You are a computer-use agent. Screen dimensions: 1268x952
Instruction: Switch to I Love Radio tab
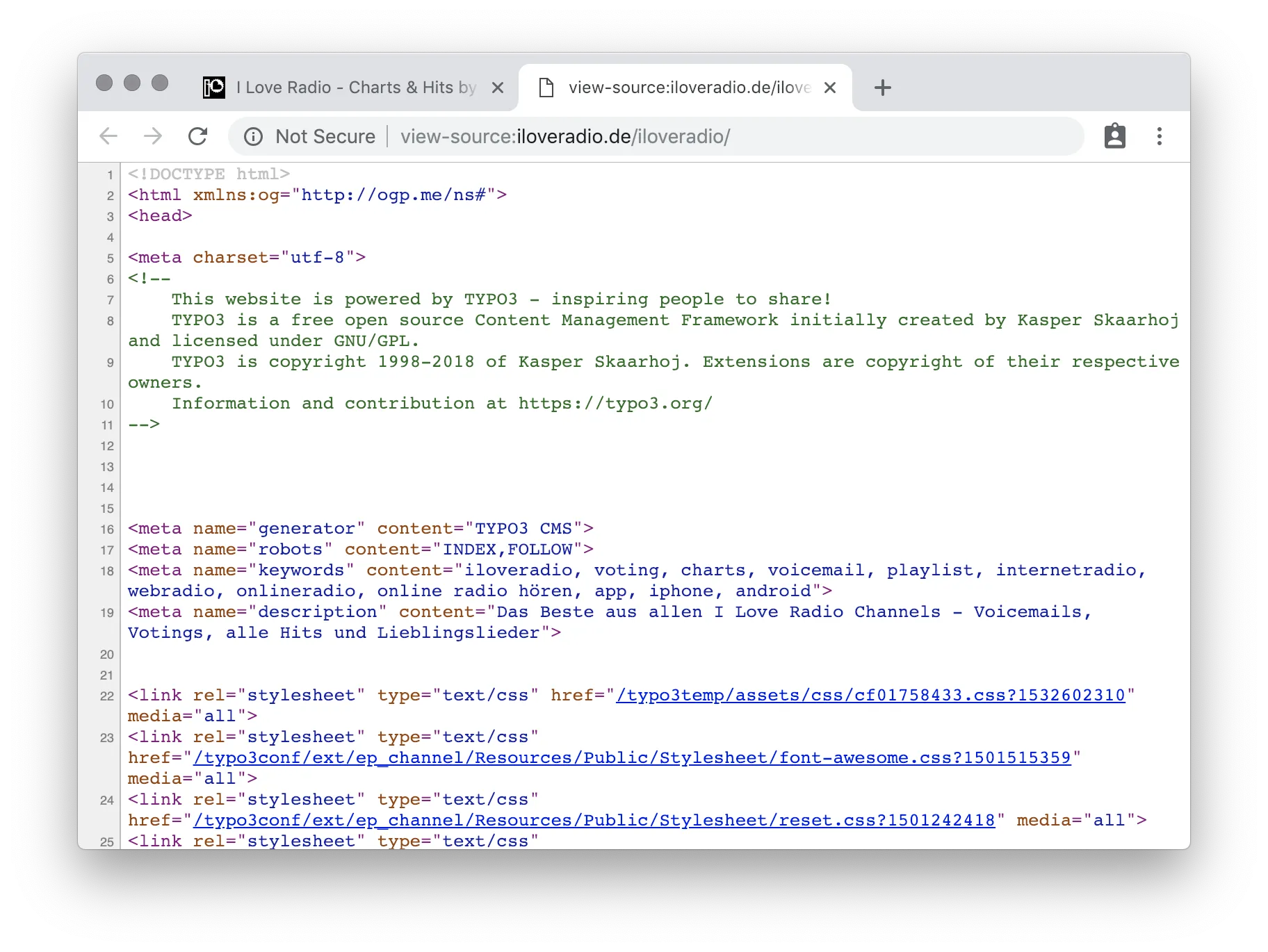point(355,88)
